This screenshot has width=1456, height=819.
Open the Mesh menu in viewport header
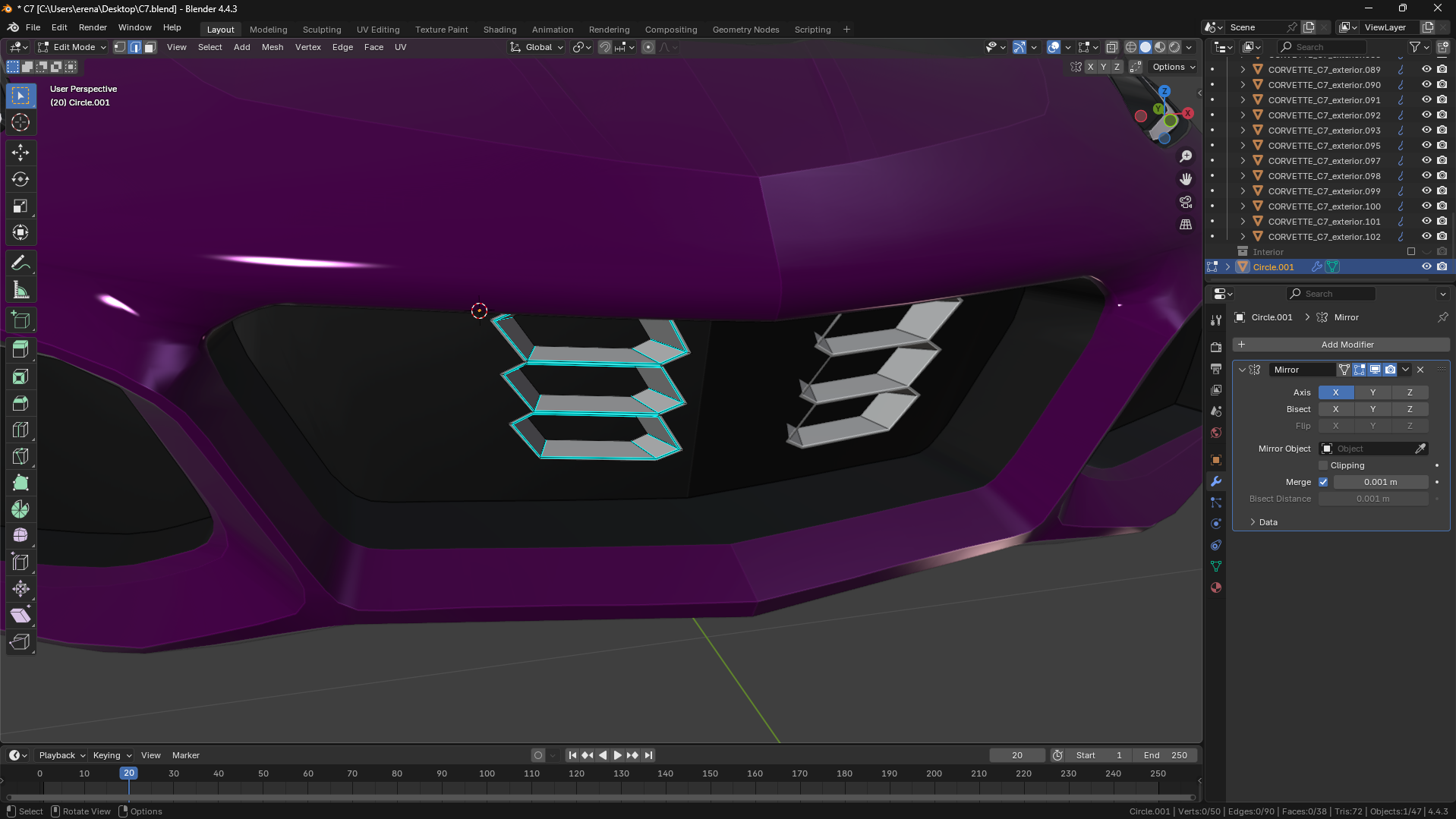coord(273,47)
